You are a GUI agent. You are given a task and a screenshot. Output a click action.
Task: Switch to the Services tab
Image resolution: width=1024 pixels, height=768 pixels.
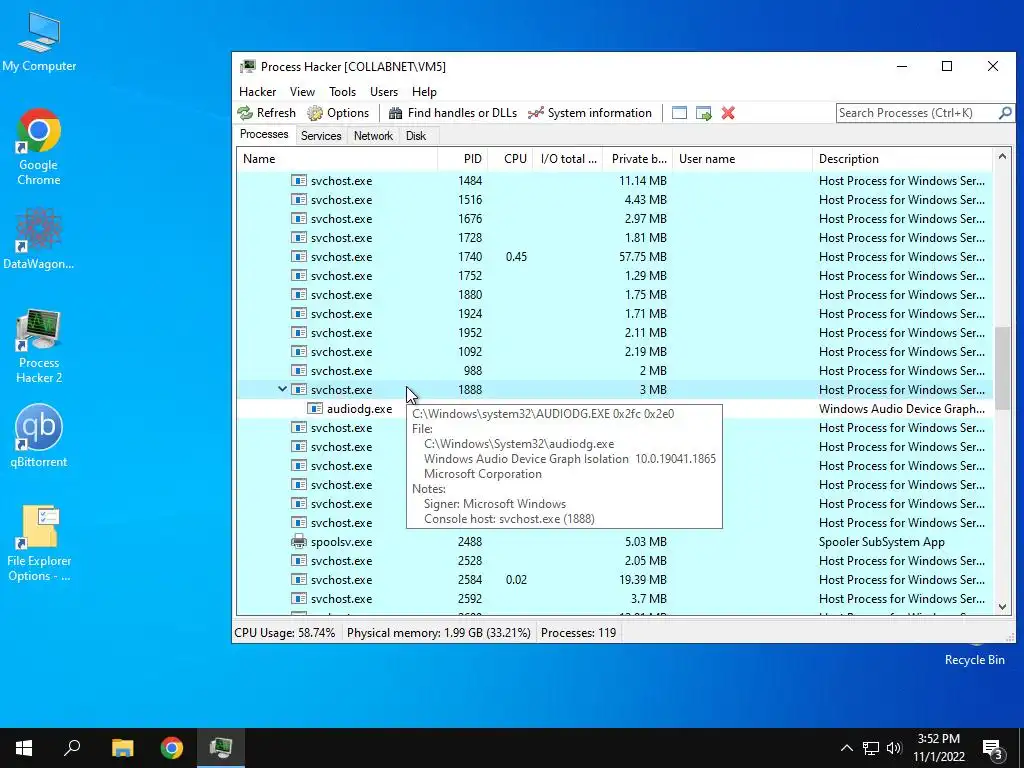[x=321, y=136]
